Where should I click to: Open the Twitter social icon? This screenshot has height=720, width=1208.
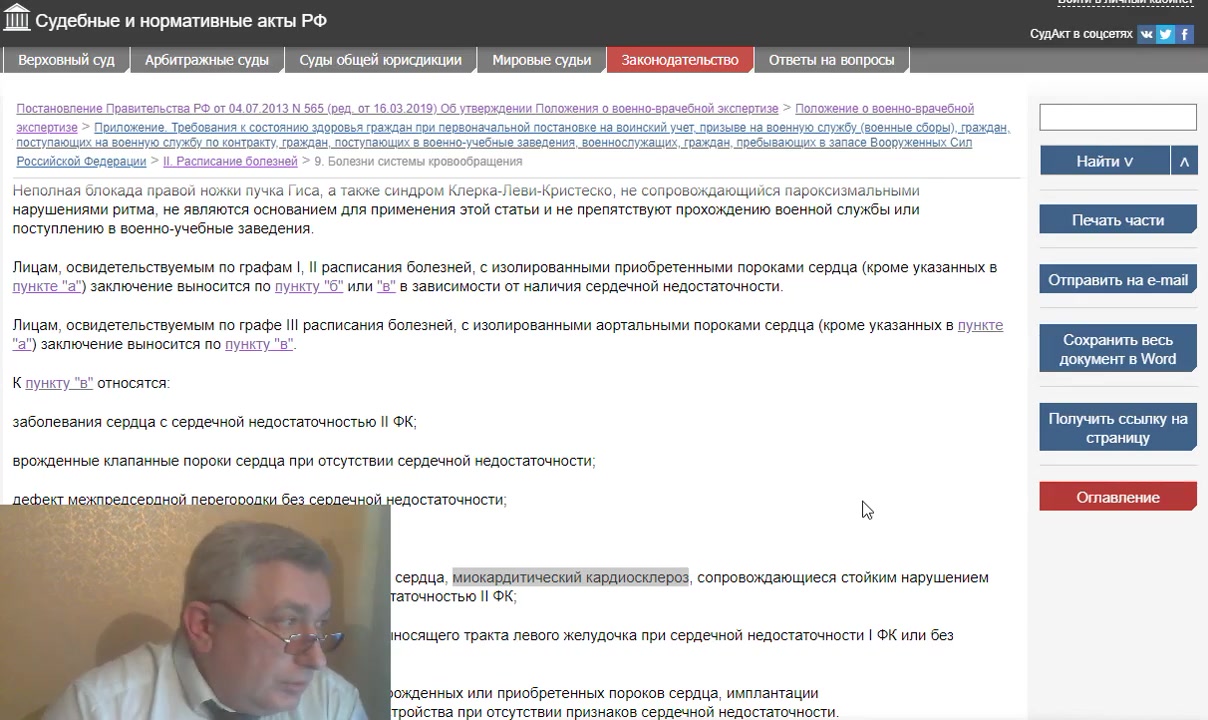(x=1166, y=34)
